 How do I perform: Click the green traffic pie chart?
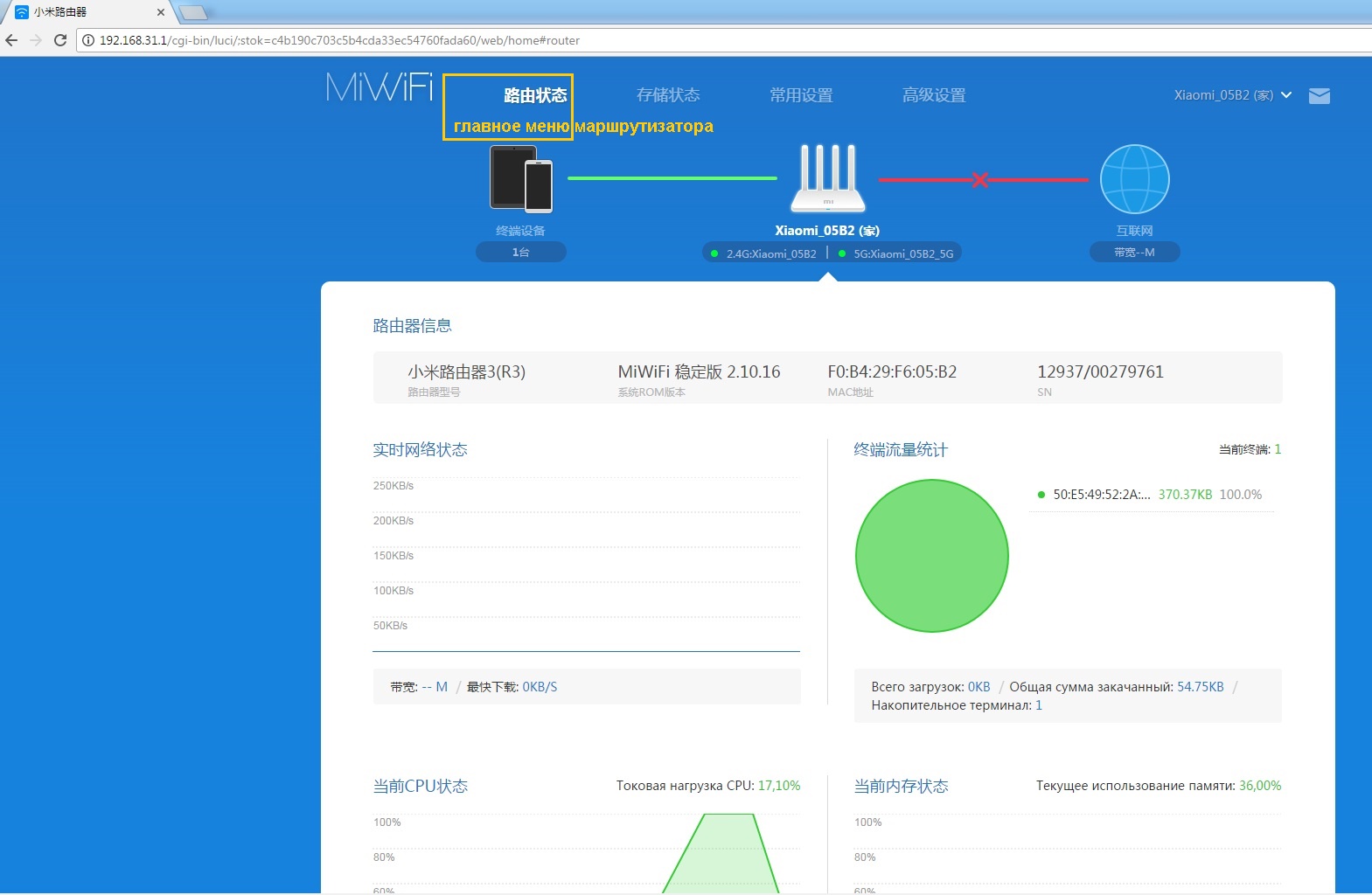pos(931,556)
